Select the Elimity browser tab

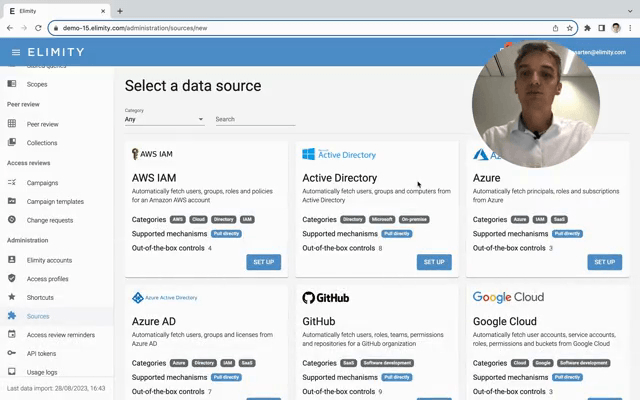tap(57, 11)
